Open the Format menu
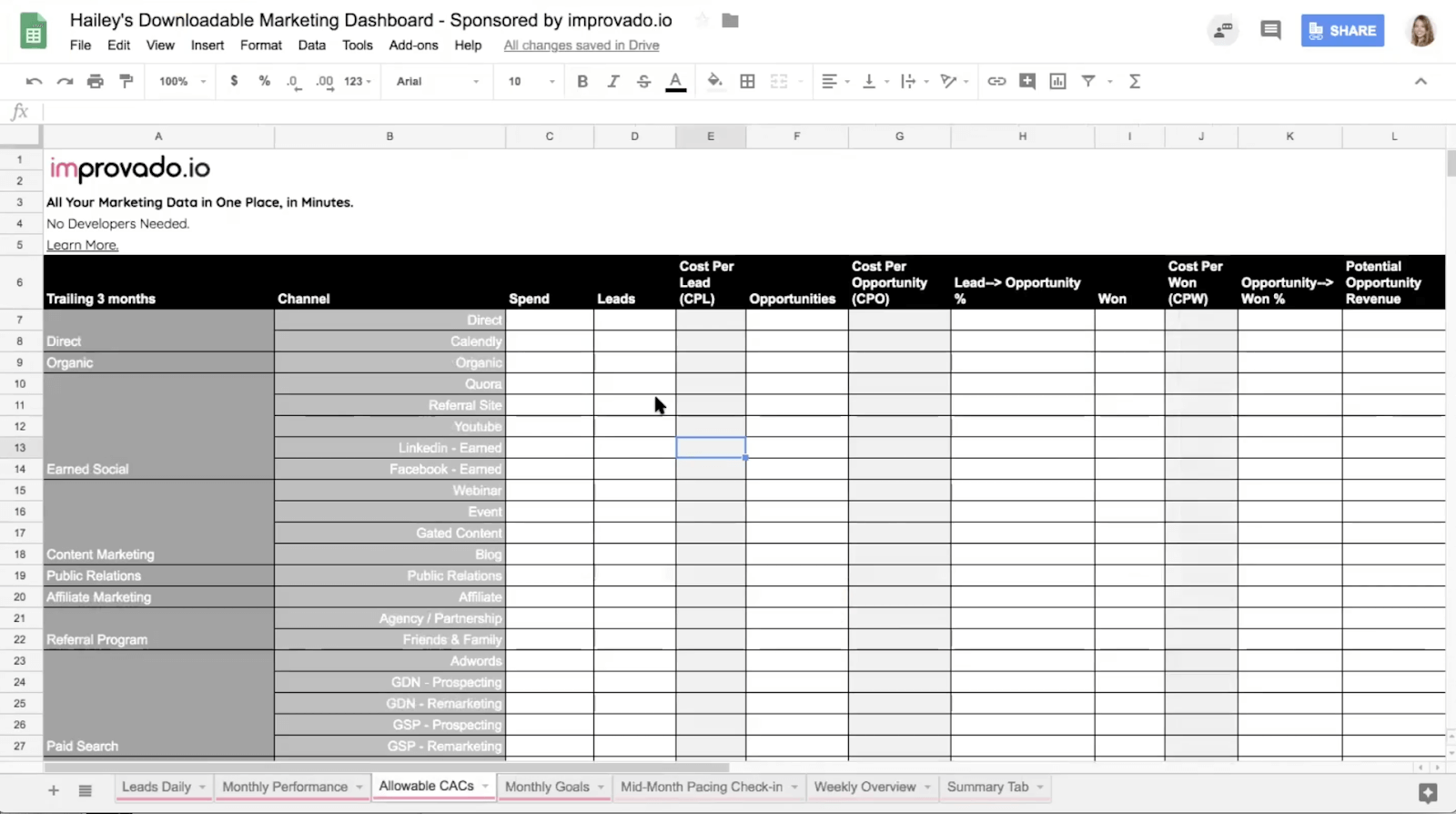Viewport: 1456px width, 814px height. click(x=261, y=45)
